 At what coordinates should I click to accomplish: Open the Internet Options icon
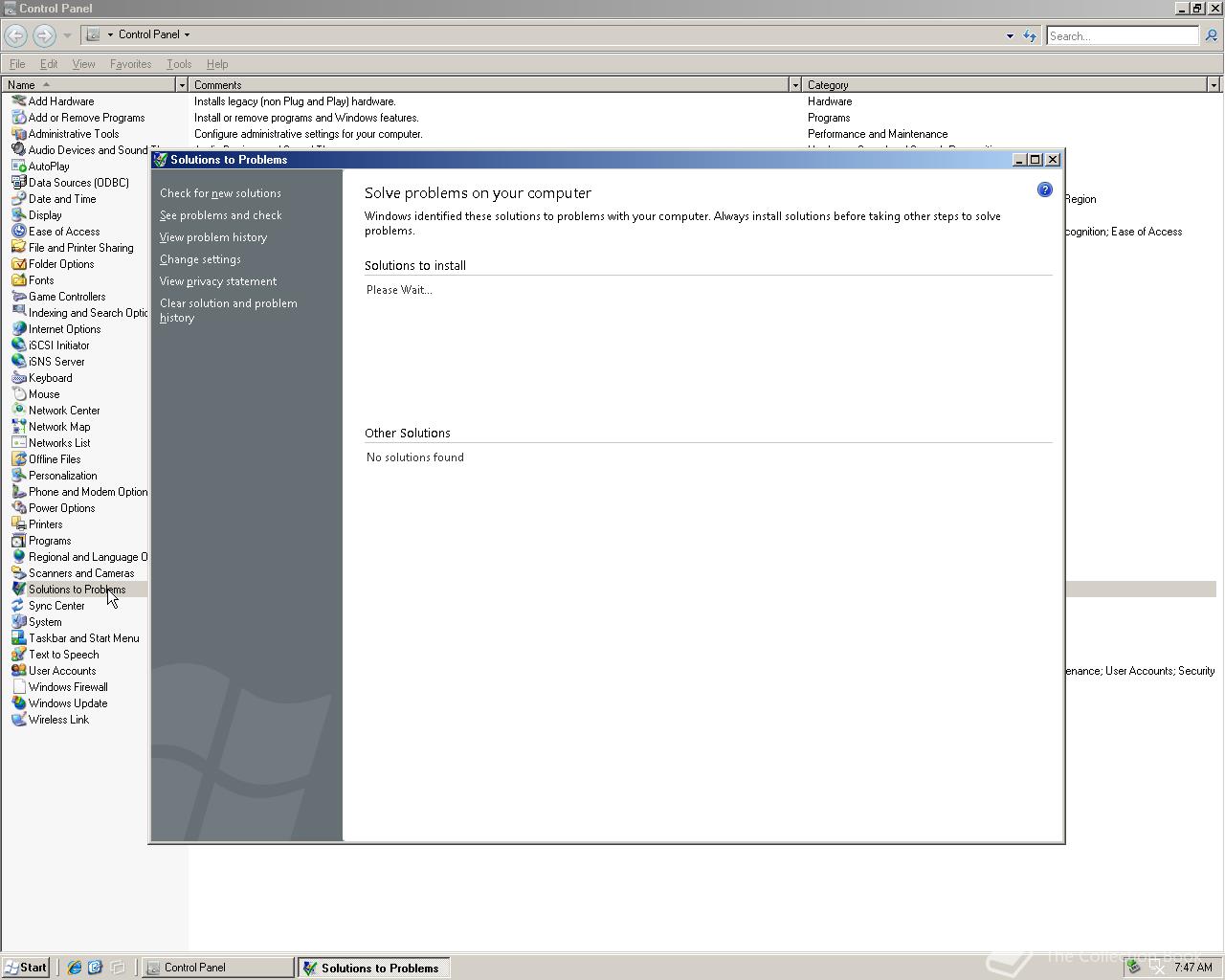tap(18, 328)
